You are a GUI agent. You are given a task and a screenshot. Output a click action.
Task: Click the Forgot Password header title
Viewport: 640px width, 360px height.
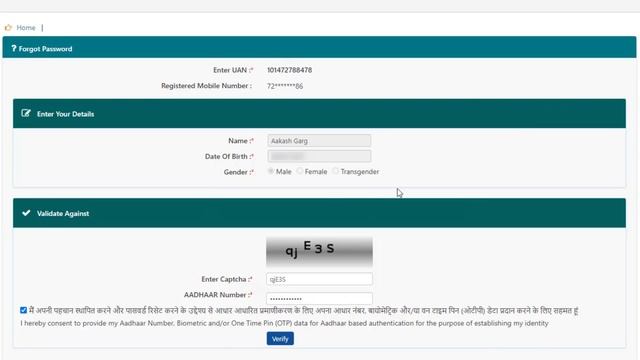click(x=45, y=49)
